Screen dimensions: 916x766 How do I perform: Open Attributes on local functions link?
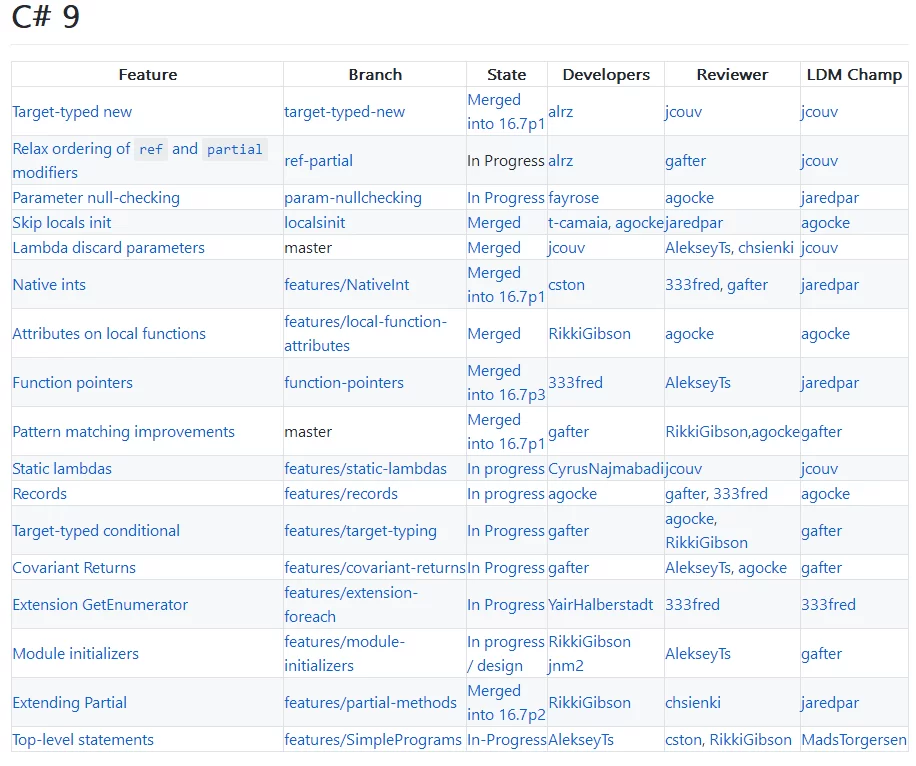click(x=109, y=334)
